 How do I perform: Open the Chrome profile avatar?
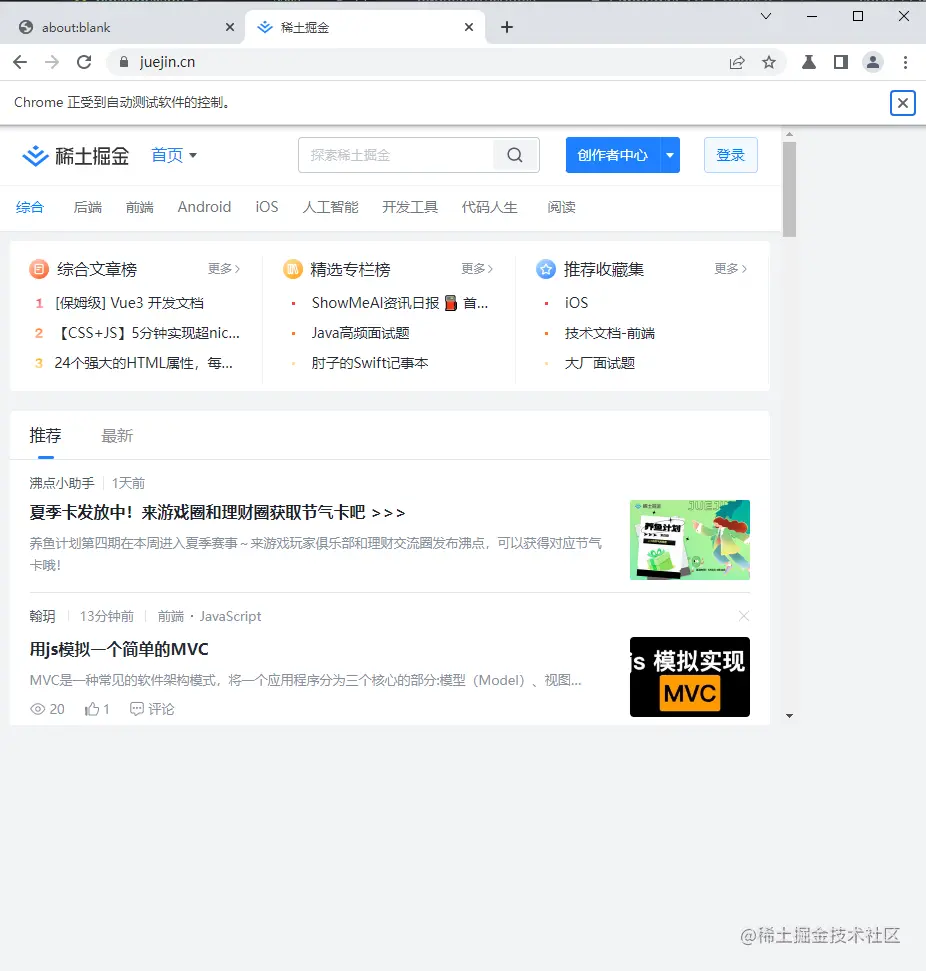pos(873,62)
